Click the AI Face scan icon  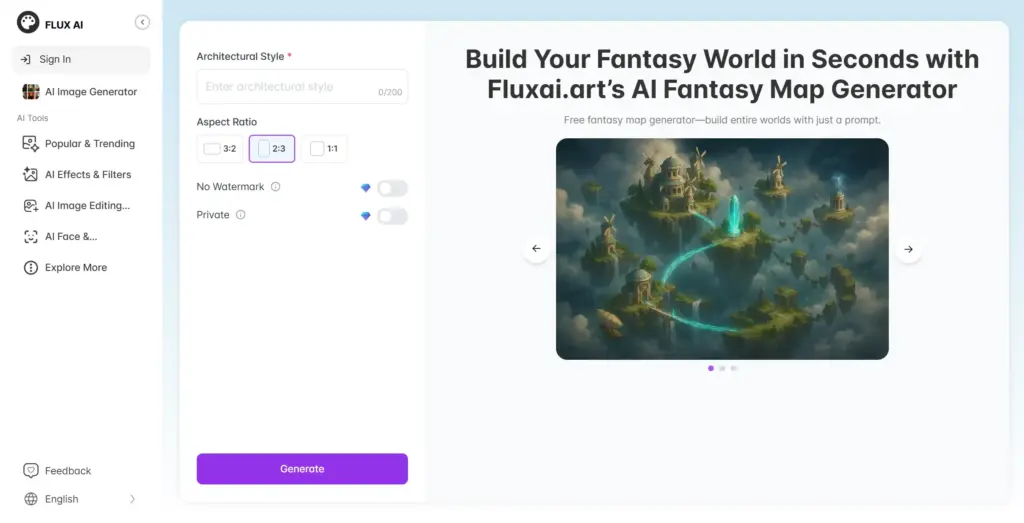(x=31, y=236)
